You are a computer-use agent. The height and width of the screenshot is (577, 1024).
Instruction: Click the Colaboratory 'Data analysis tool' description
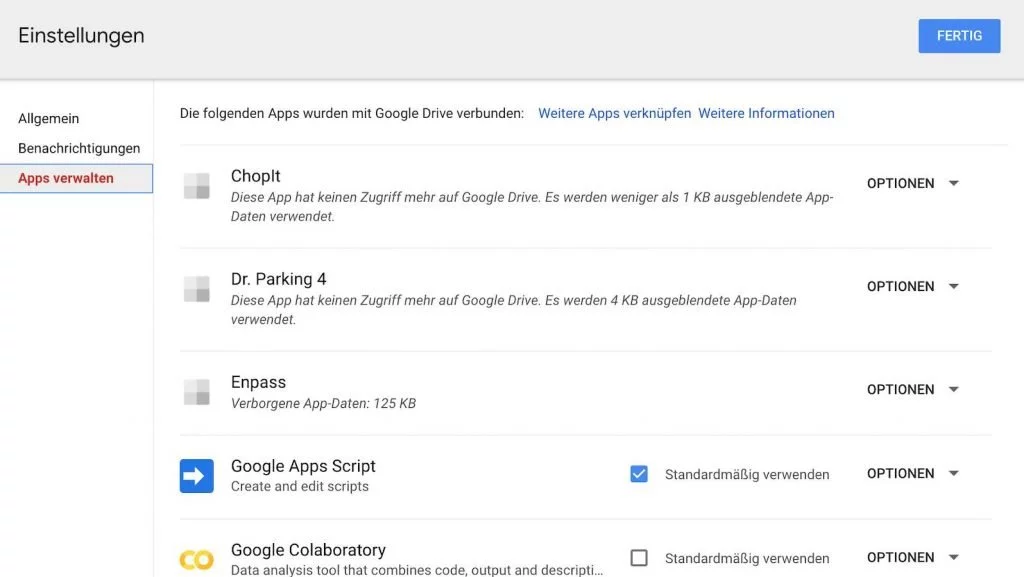[417, 570]
